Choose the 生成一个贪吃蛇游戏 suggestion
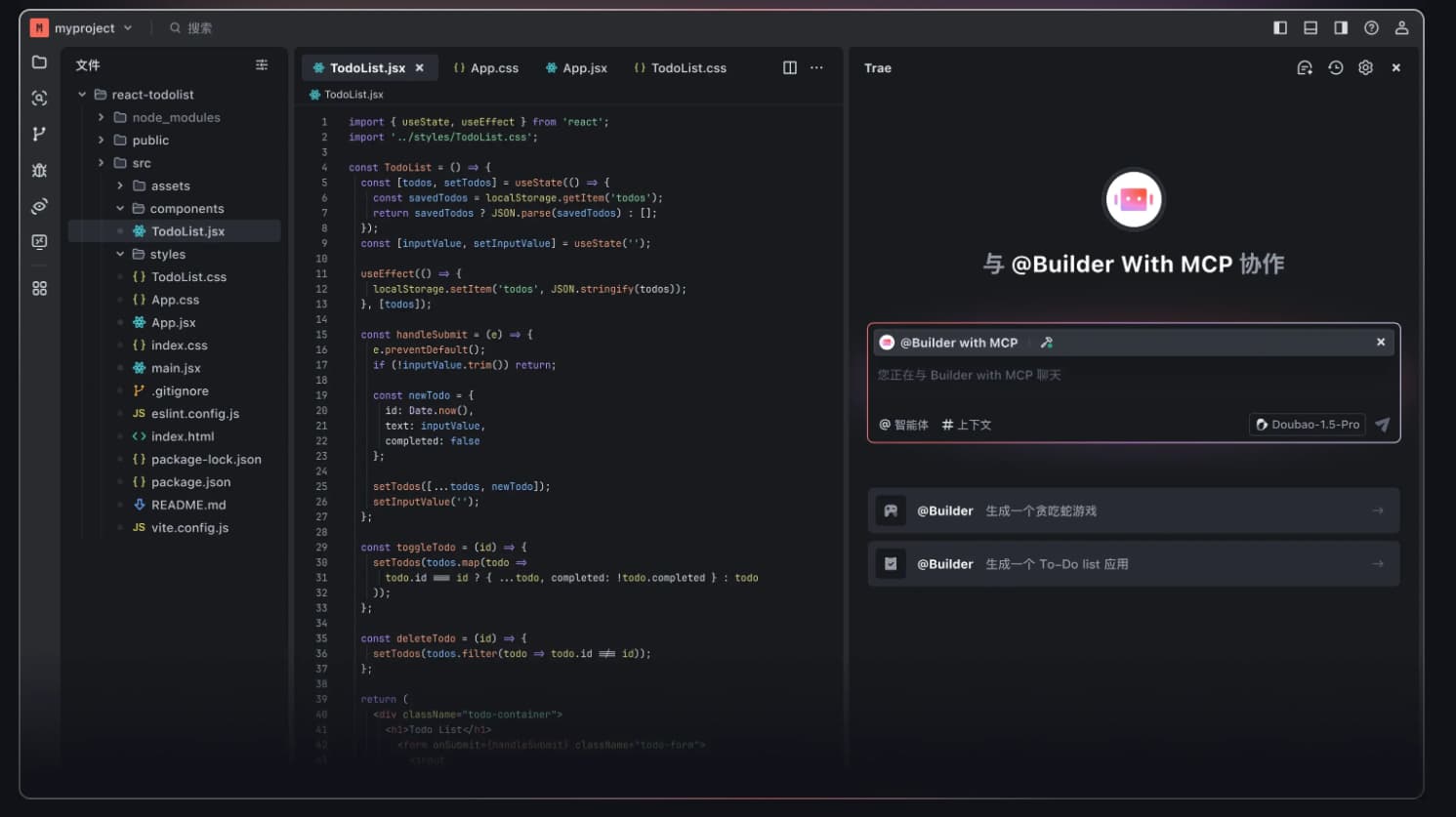 click(x=1134, y=511)
